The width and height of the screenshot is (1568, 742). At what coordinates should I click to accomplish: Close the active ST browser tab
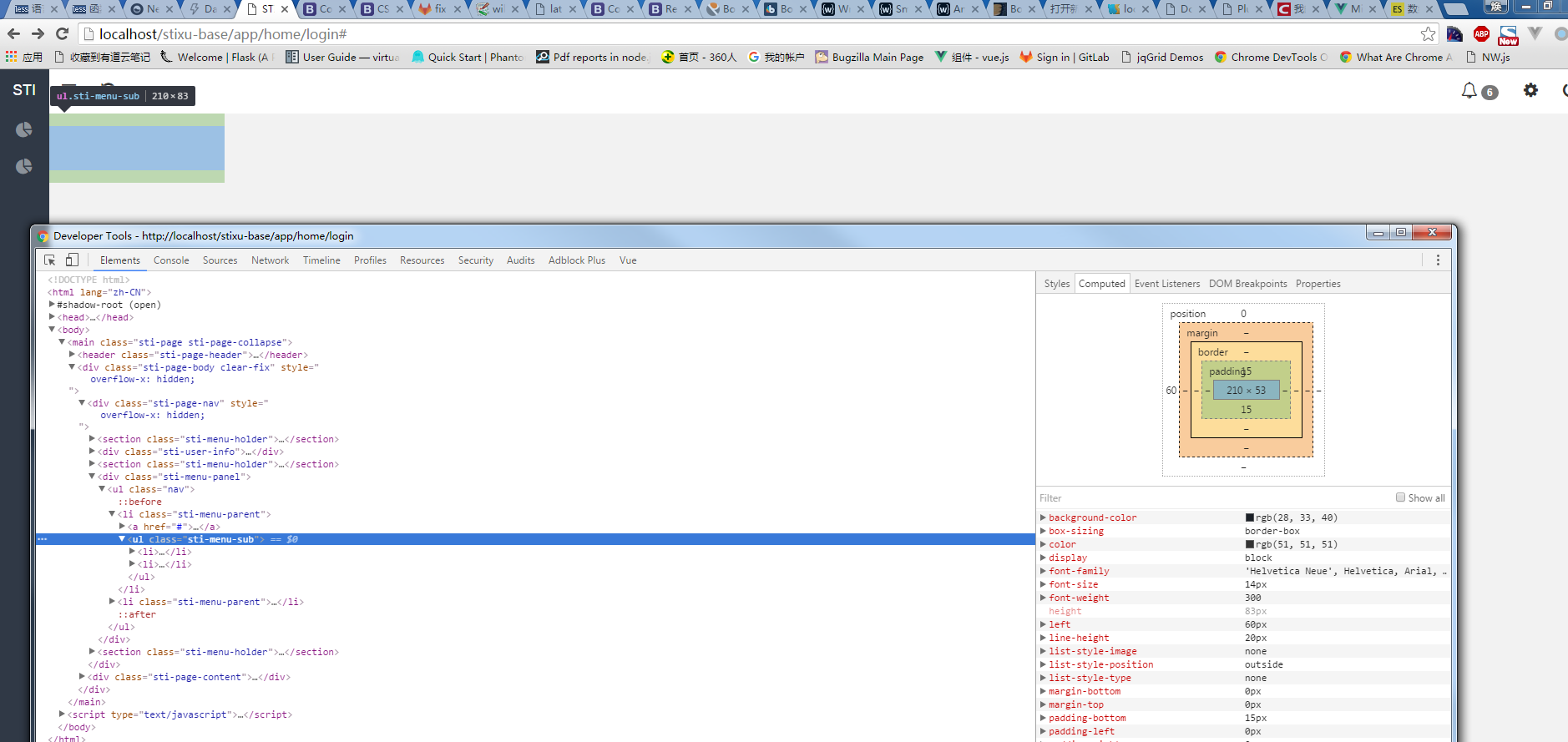(x=285, y=9)
